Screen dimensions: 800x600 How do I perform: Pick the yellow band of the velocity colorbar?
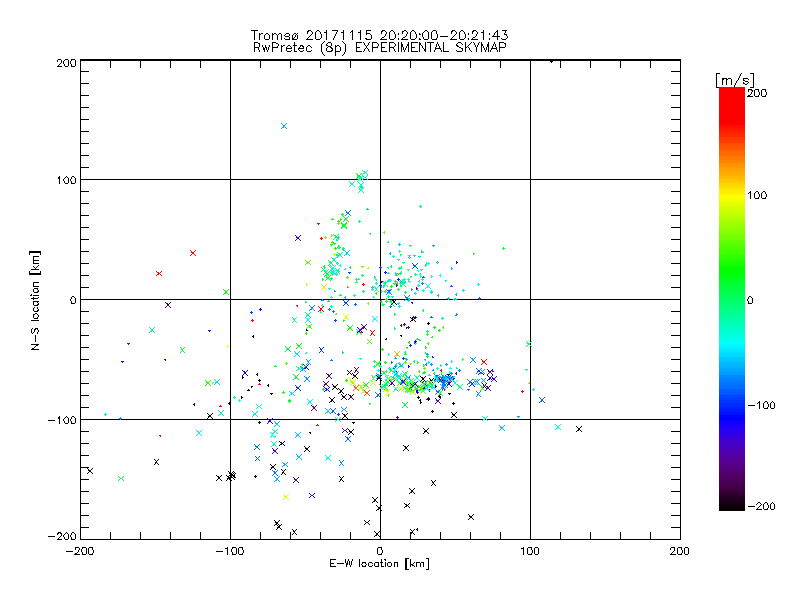732,195
